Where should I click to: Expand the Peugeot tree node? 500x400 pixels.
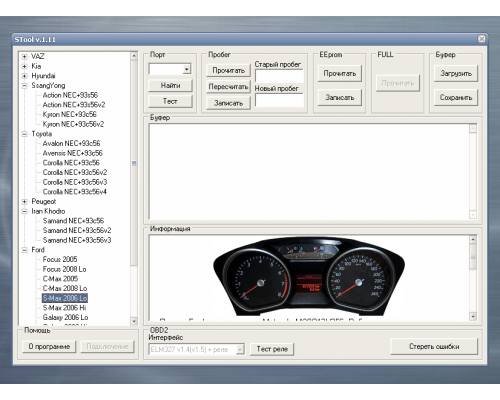tap(24, 202)
